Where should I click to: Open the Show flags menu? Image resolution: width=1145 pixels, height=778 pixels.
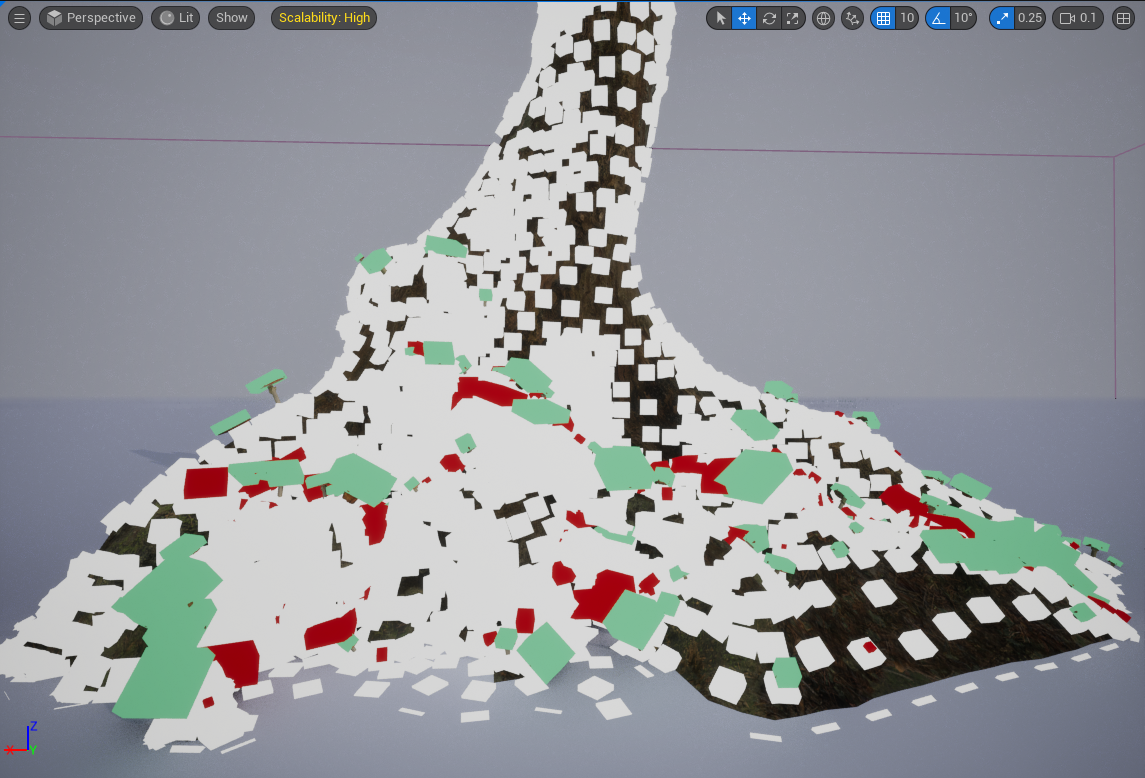coord(231,18)
